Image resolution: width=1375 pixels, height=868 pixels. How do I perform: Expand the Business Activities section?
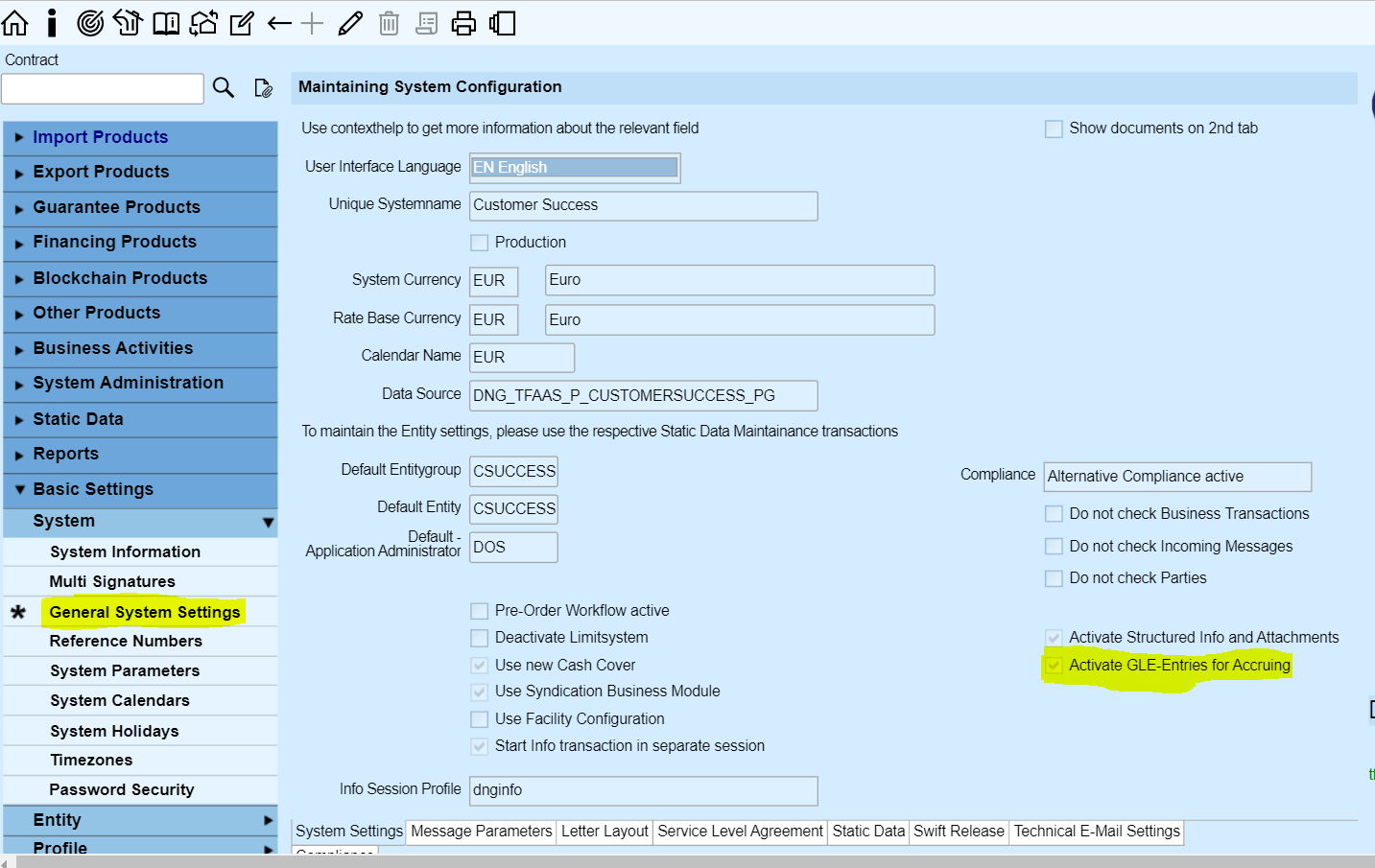pos(140,349)
